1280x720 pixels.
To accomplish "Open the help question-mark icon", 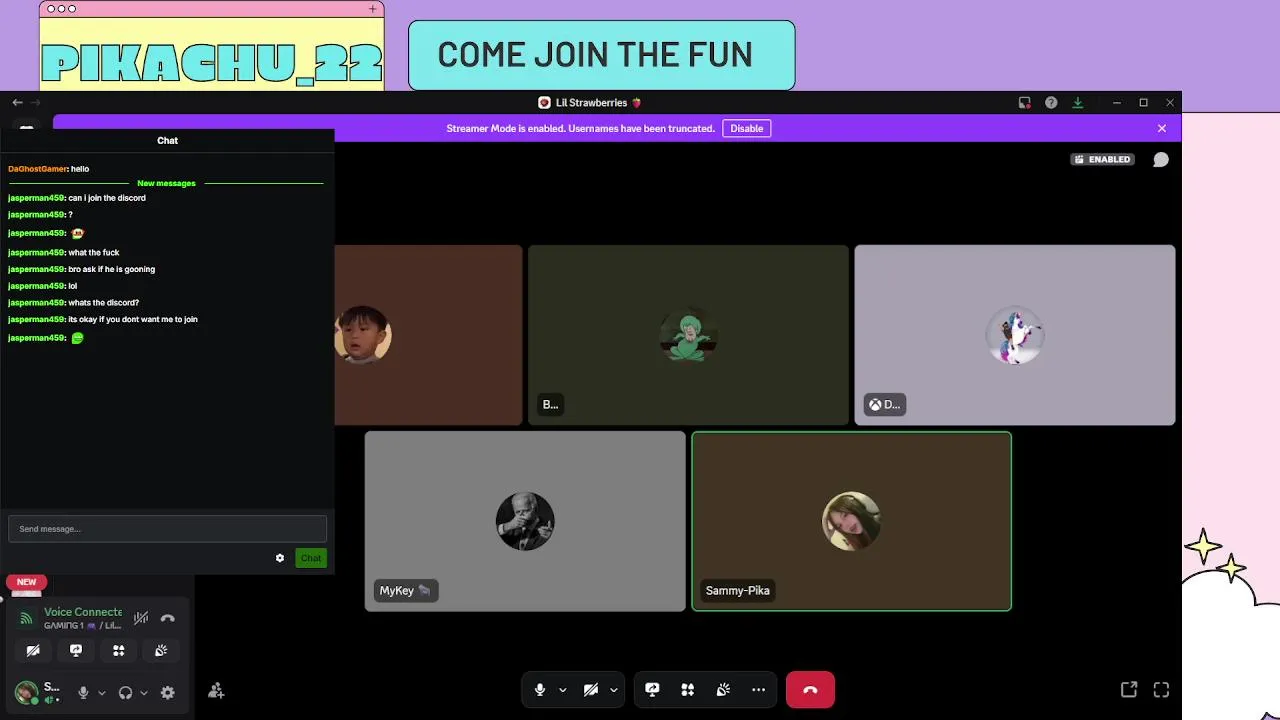I will click(x=1051, y=102).
